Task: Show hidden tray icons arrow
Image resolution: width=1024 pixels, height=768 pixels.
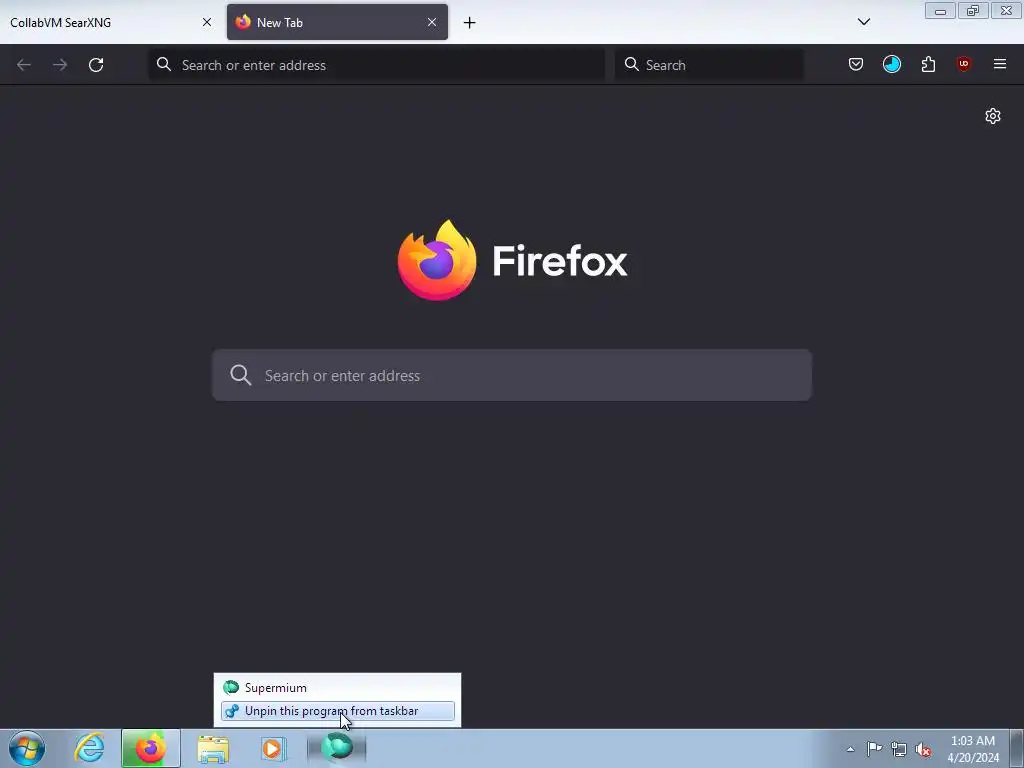Action: tap(850, 749)
